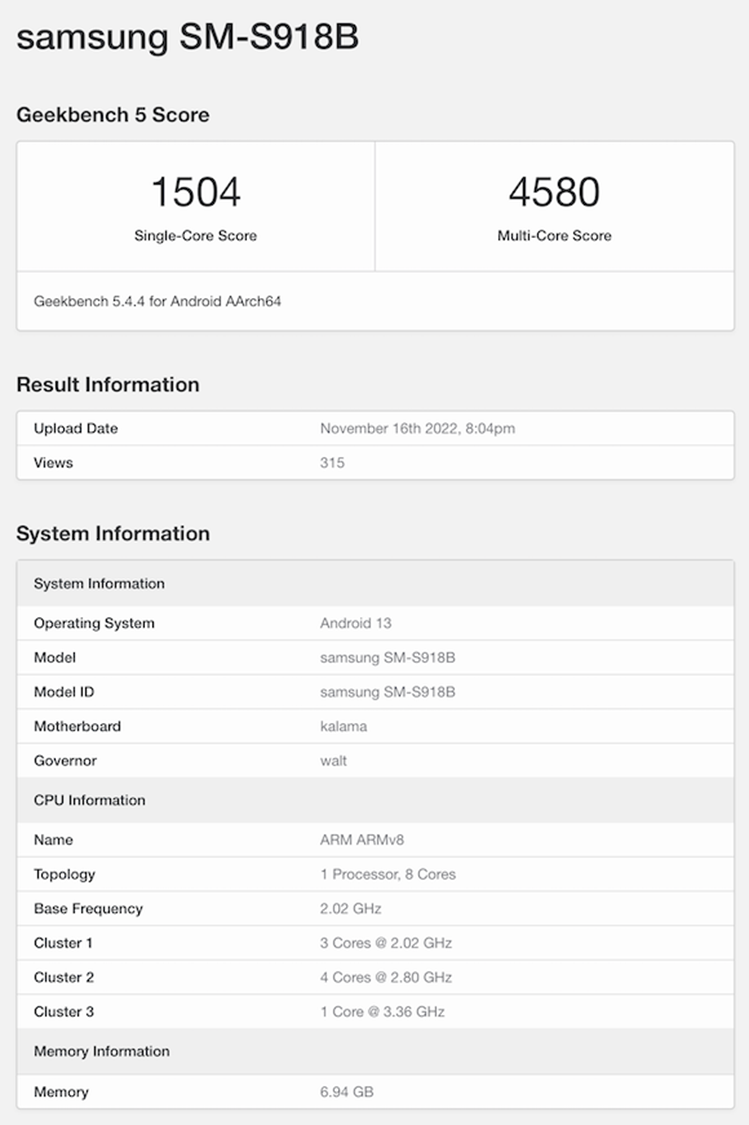Viewport: 749px width, 1125px height.
Task: Click the page title 'samsung SM-S918B'
Action: (187, 37)
